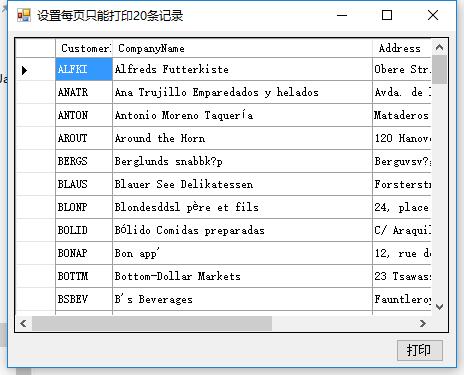
Task: Click the vertical scrollbar down arrow
Action: pos(439,307)
